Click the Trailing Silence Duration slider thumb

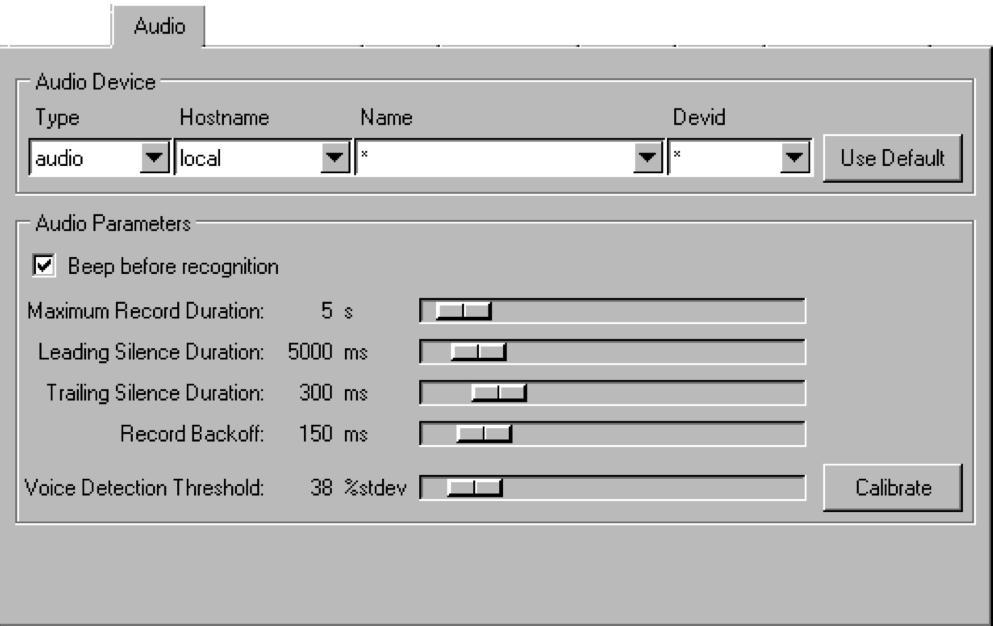point(499,393)
